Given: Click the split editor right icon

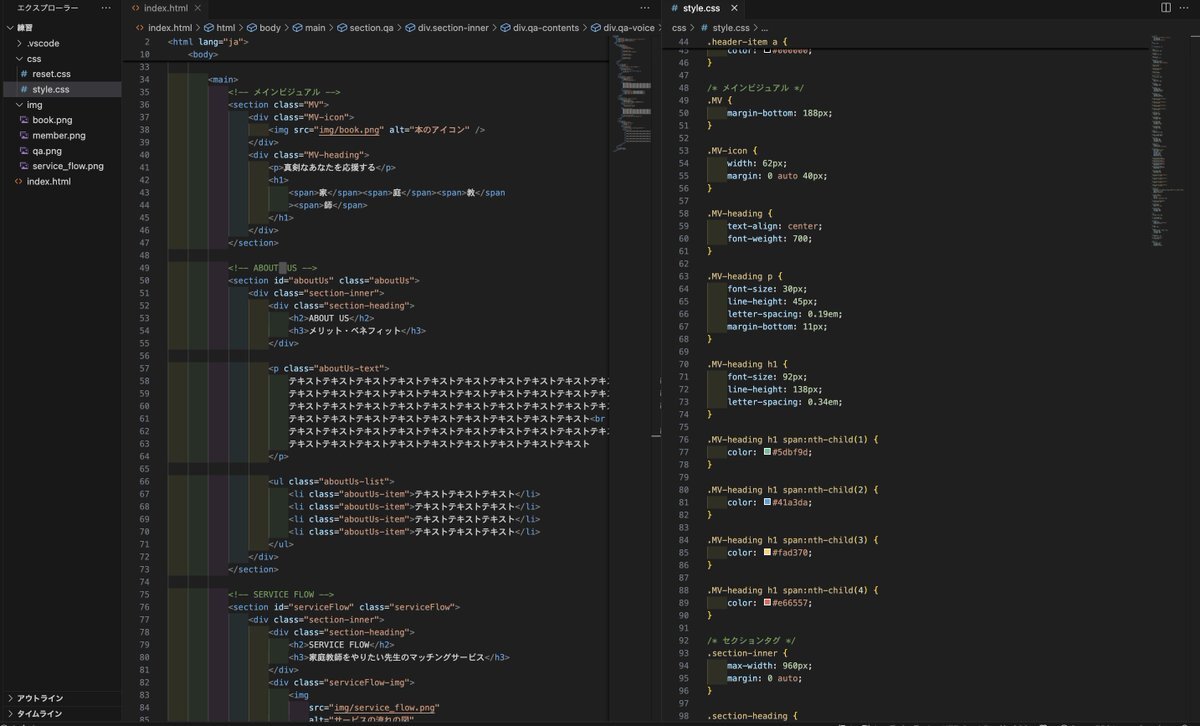Looking at the screenshot, I should coord(1166,8).
